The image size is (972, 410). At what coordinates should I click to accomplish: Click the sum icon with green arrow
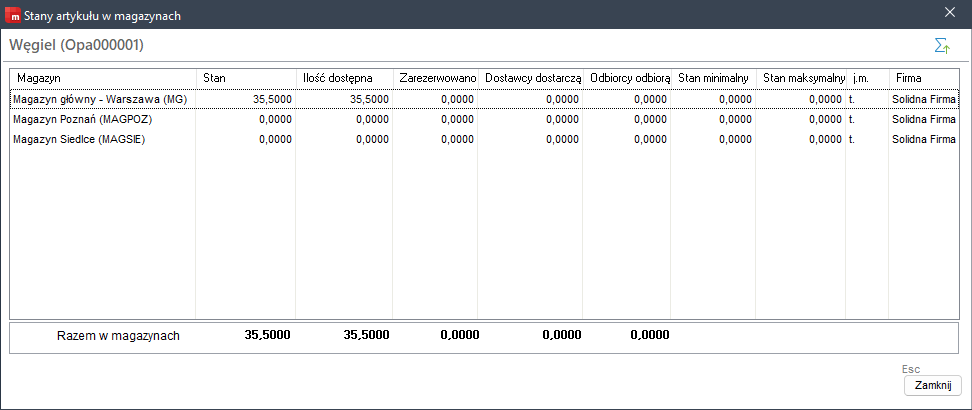tap(942, 46)
